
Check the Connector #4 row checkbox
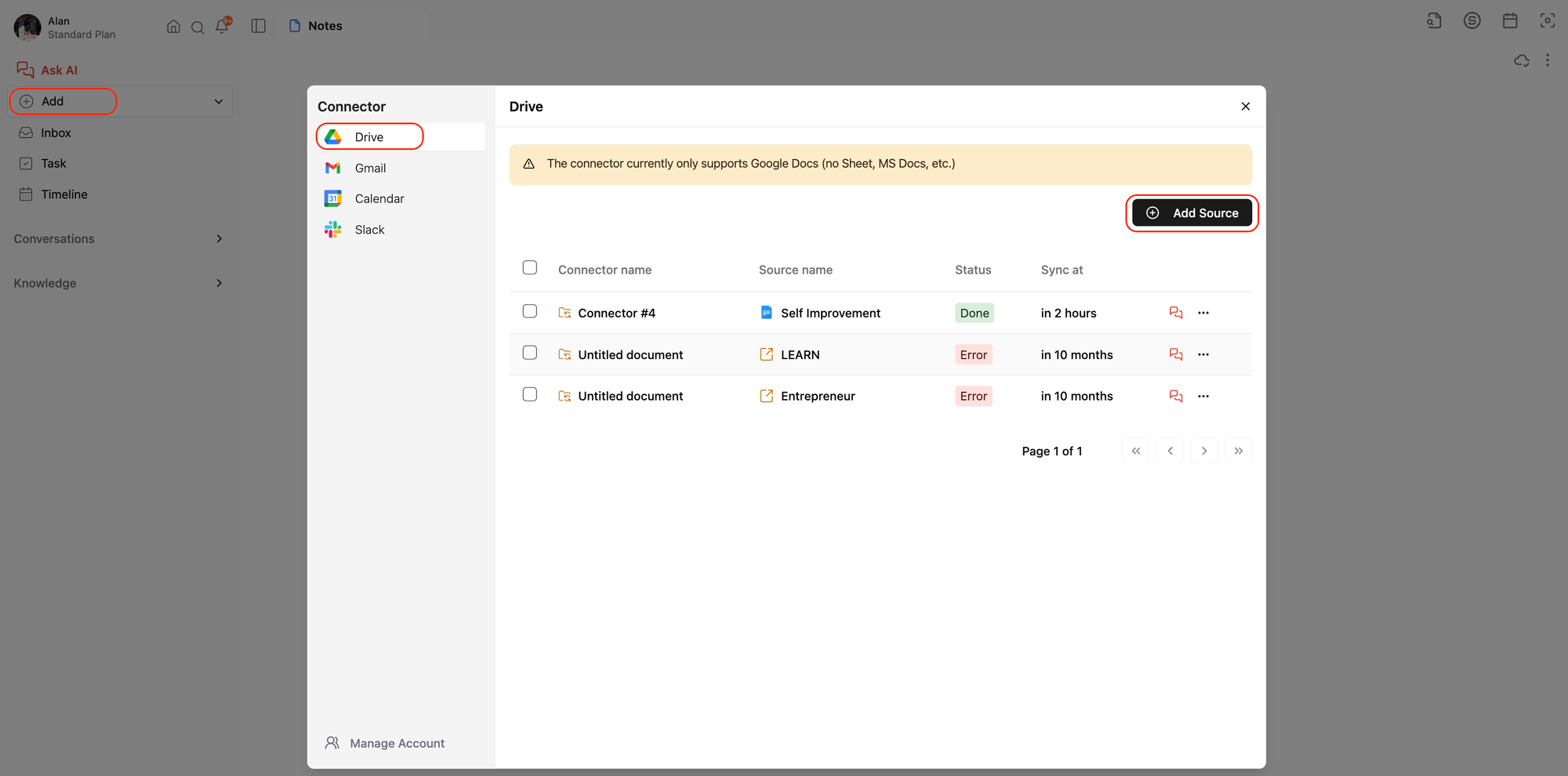click(x=530, y=311)
